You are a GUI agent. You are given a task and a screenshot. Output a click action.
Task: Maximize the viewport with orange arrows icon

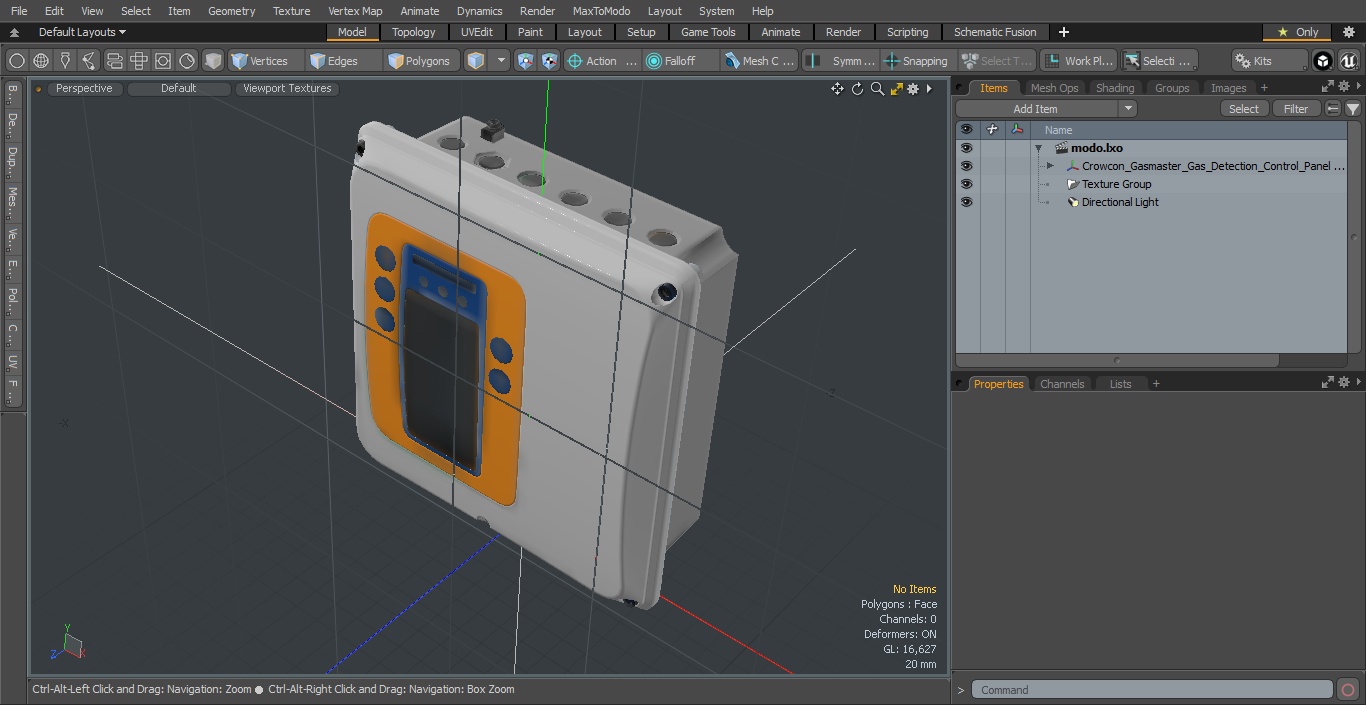point(896,89)
